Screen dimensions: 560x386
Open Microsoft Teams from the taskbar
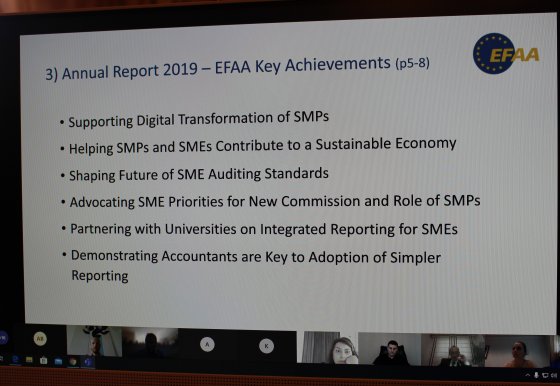88,362
